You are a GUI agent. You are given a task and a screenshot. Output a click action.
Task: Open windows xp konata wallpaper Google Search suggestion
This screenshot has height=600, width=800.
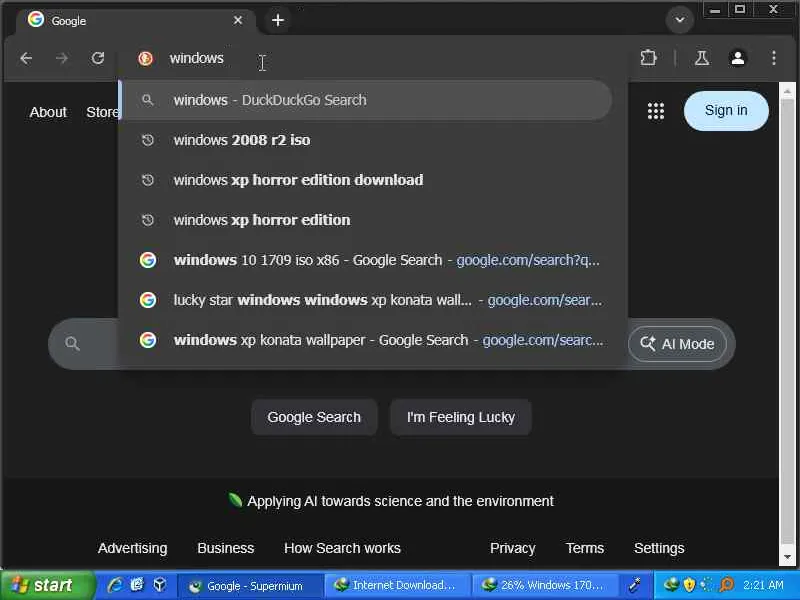[366, 340]
